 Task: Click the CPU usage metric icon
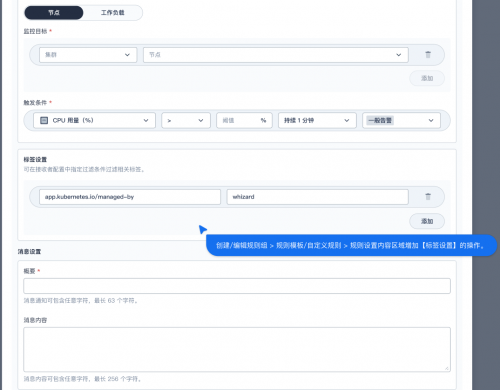click(44, 120)
